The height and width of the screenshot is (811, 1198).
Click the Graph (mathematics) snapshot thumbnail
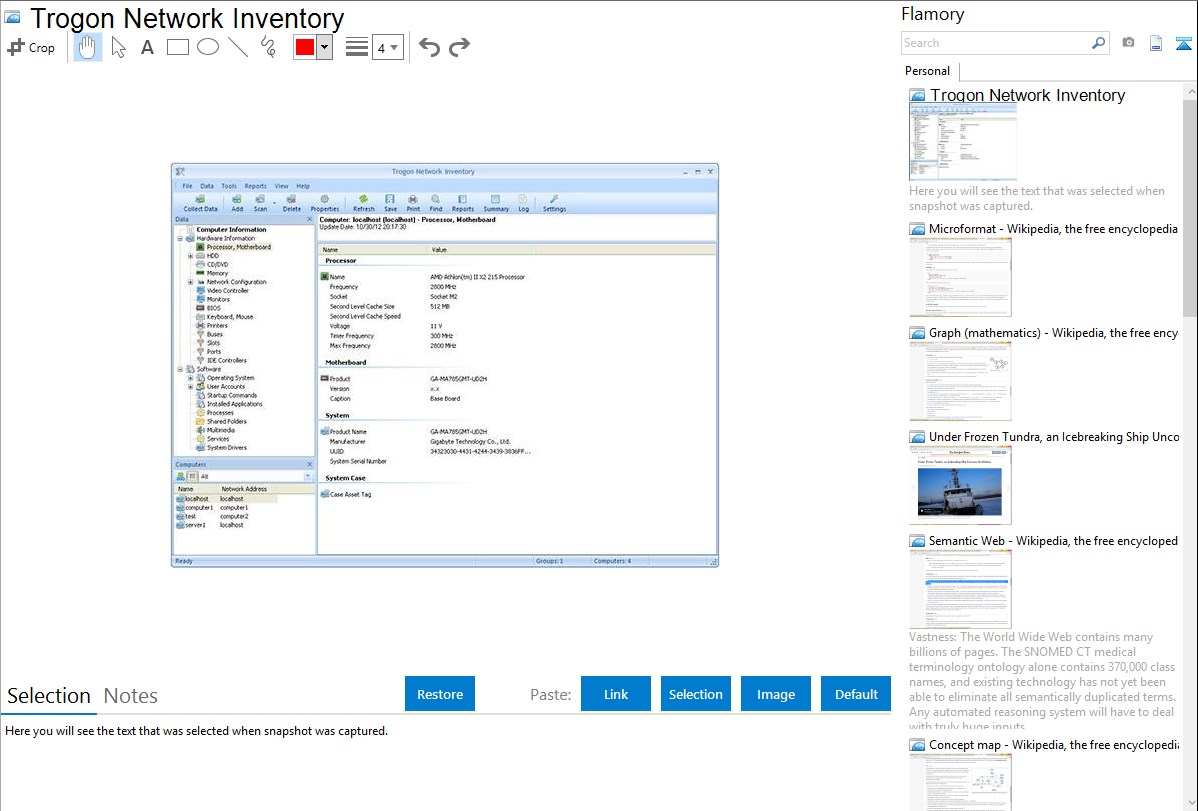[x=960, y=381]
